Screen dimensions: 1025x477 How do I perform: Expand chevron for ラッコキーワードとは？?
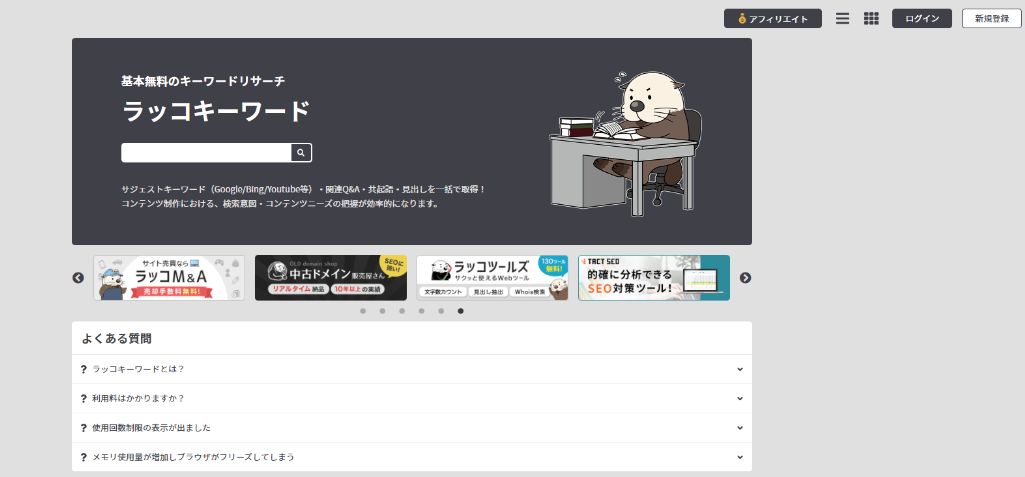pos(740,369)
